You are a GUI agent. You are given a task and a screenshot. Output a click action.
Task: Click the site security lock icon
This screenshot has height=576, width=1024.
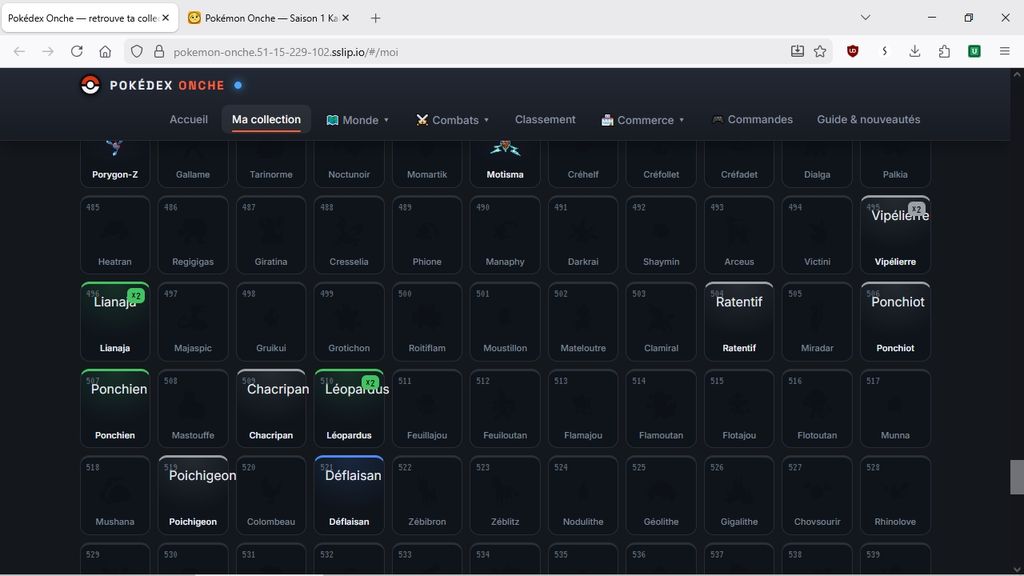click(159, 52)
